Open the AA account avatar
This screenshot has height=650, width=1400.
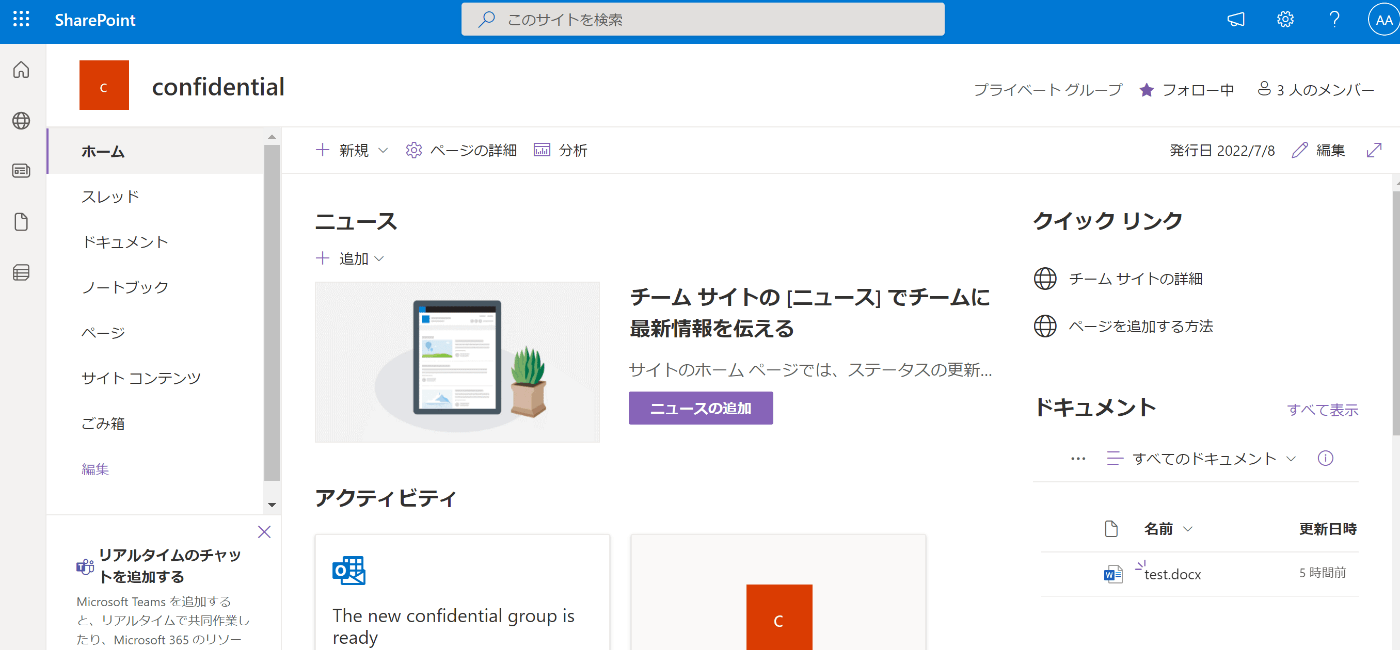pyautogui.click(x=1384, y=20)
